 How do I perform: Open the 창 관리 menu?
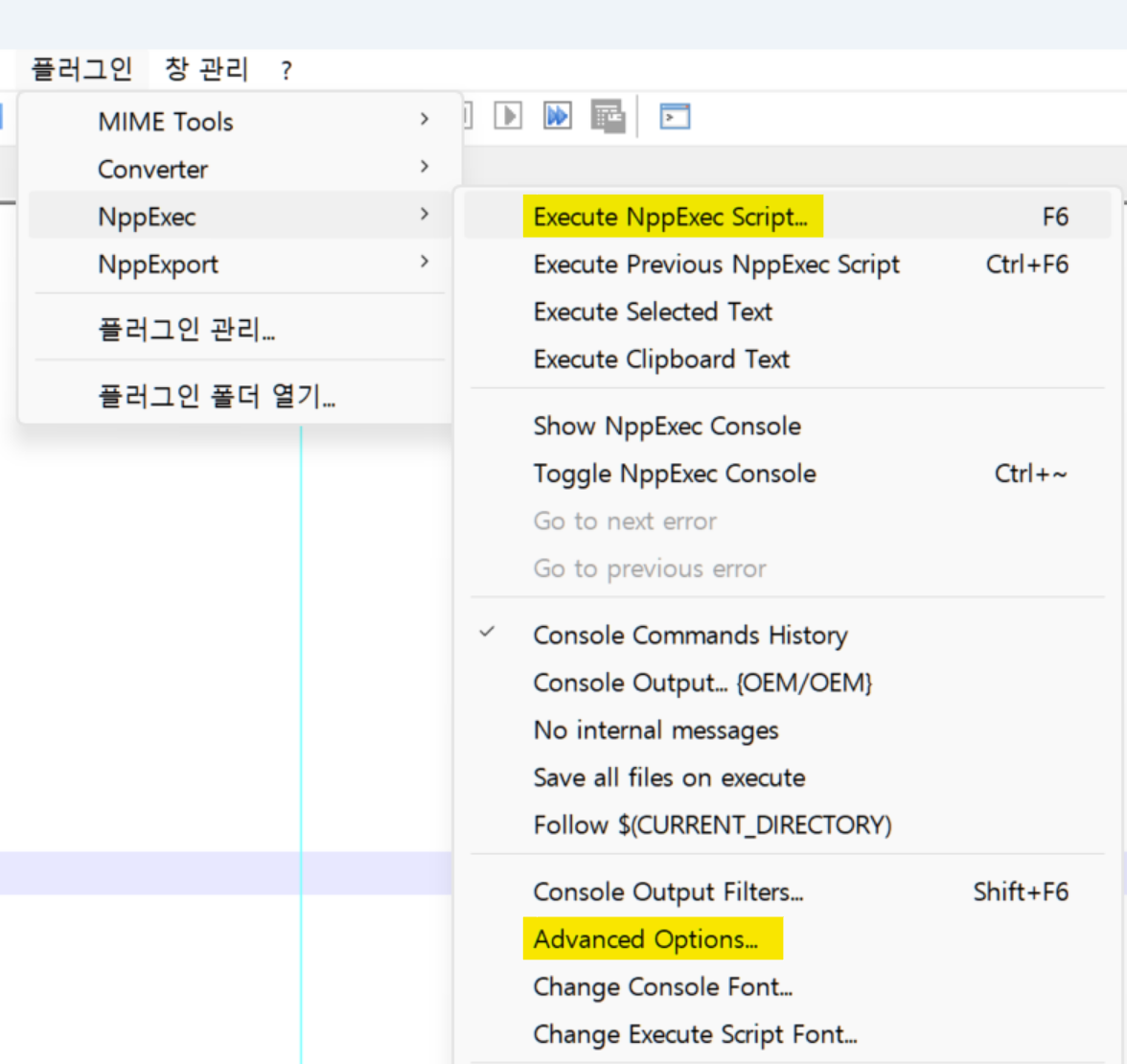coord(206,70)
